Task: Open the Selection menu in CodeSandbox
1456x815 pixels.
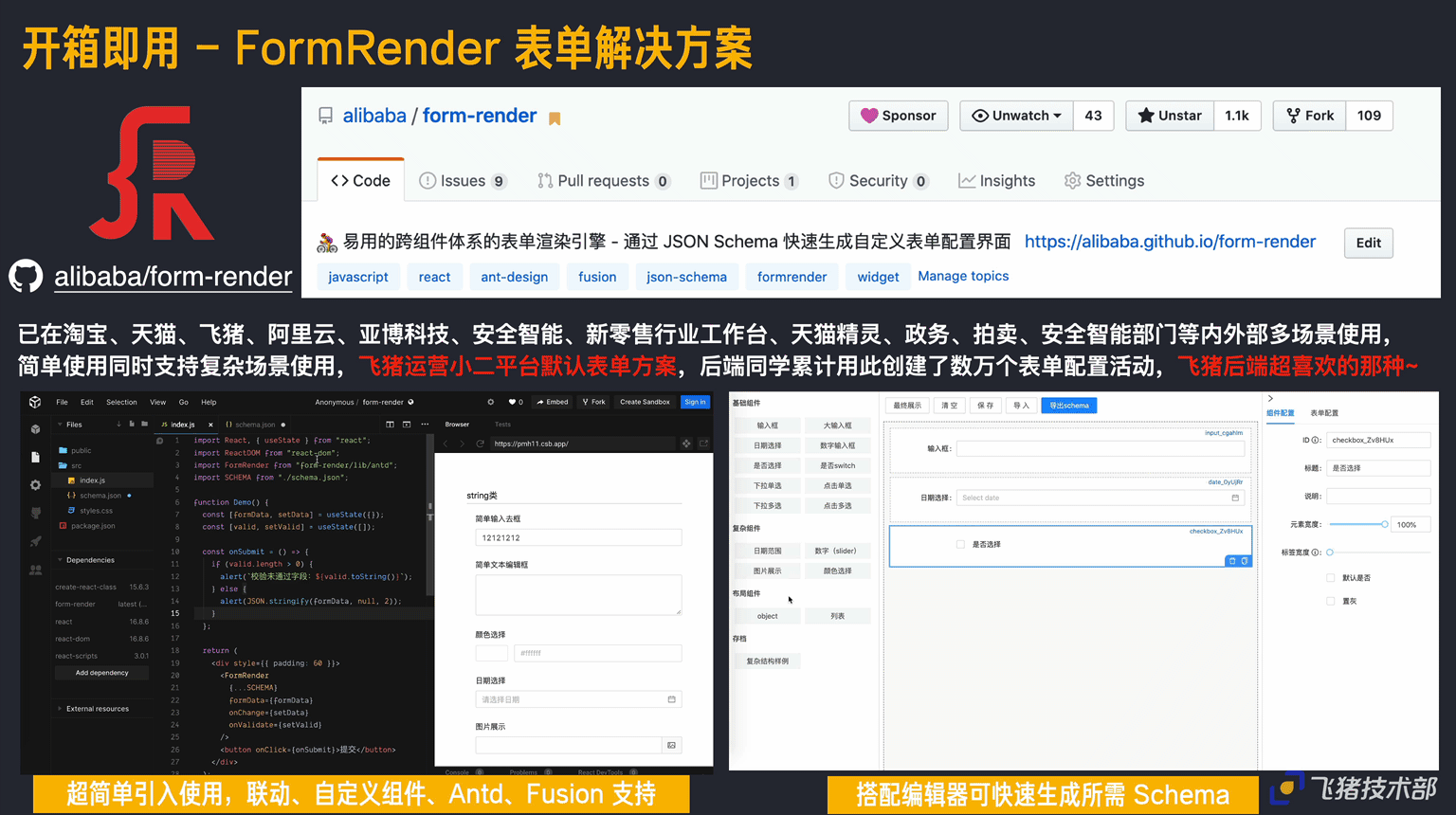Action: [x=121, y=402]
